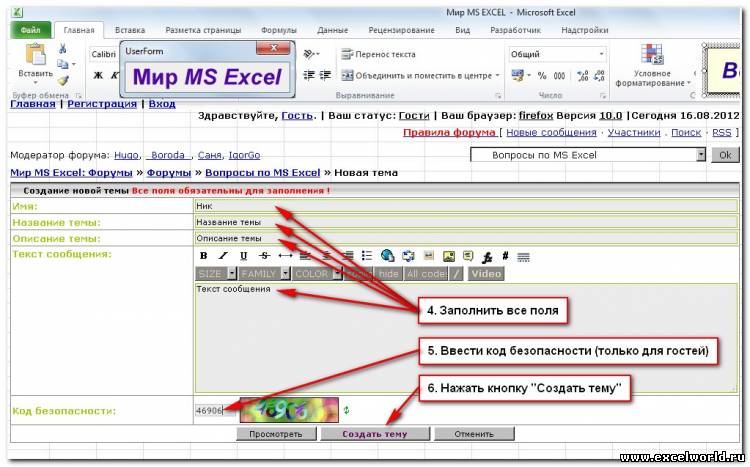Click the bulleted list icon
Image resolution: width=750 pixels, height=467 pixels.
tap(367, 256)
